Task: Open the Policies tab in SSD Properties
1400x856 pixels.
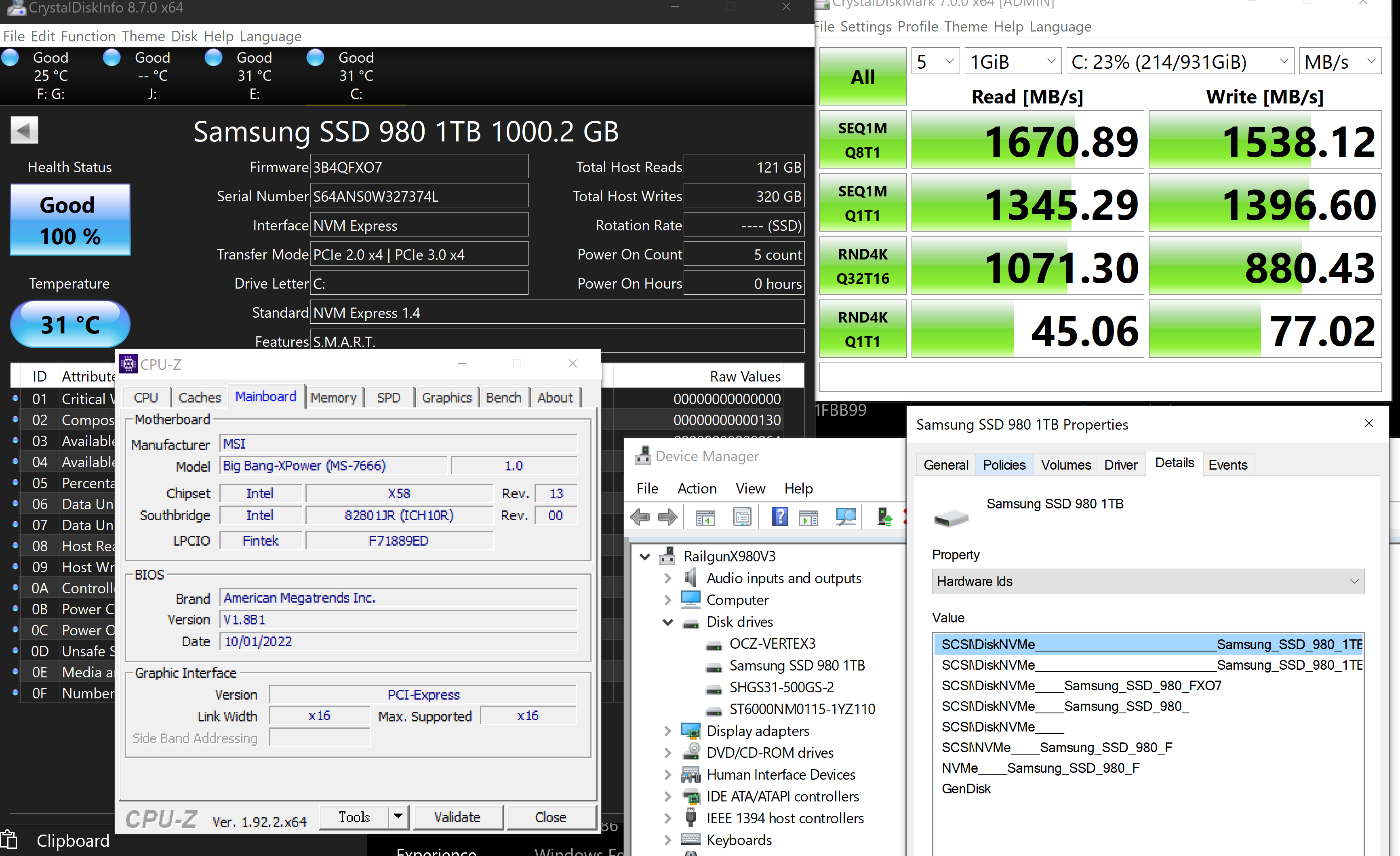Action: [1004, 465]
